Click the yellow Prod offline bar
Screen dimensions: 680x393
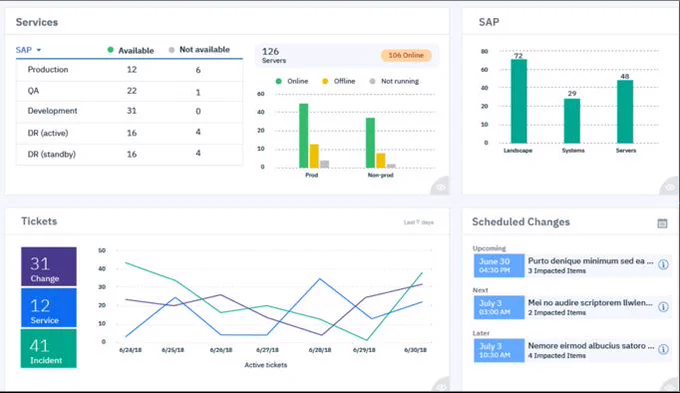coord(314,156)
